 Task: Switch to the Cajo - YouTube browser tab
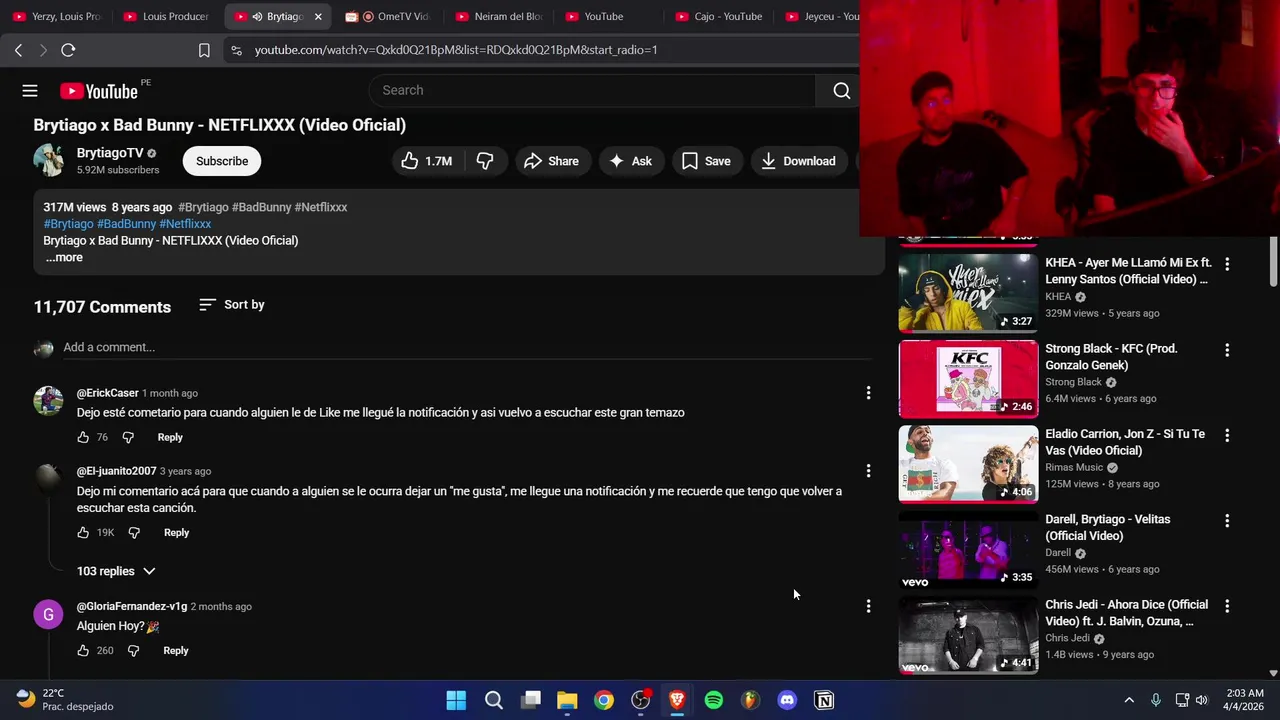(718, 16)
